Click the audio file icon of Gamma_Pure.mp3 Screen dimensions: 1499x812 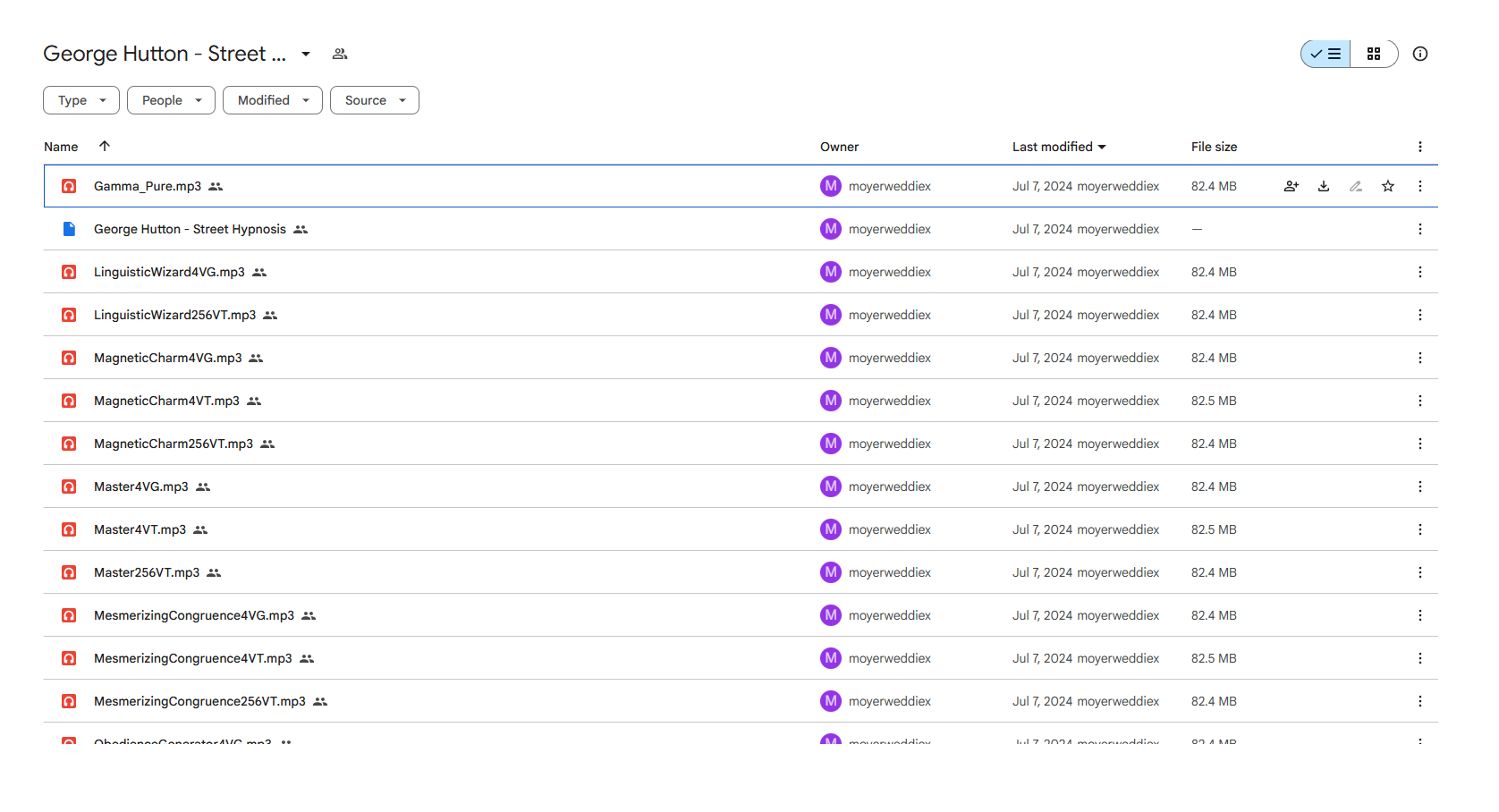pyautogui.click(x=69, y=186)
